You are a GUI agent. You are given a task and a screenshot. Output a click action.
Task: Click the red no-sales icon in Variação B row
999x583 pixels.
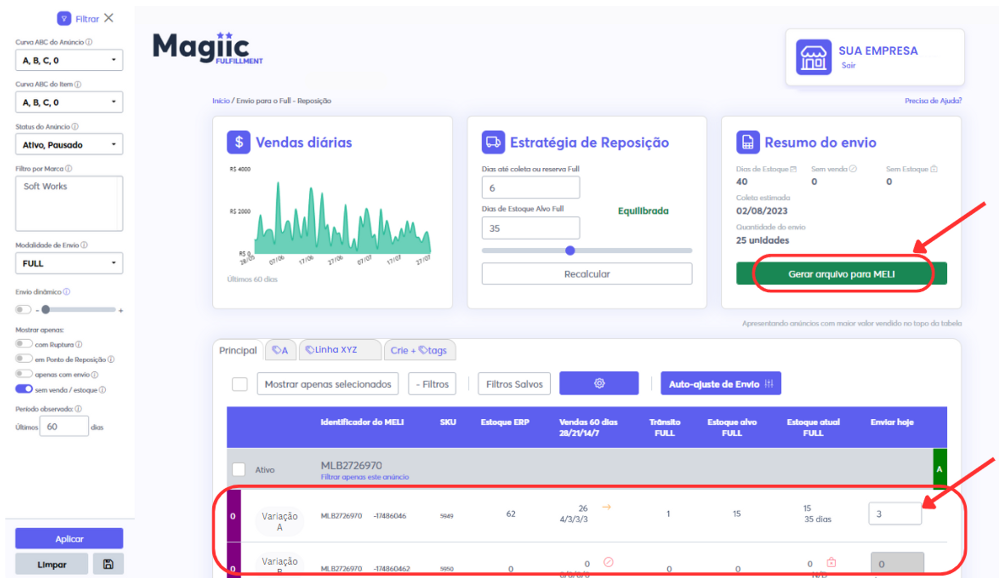608,562
